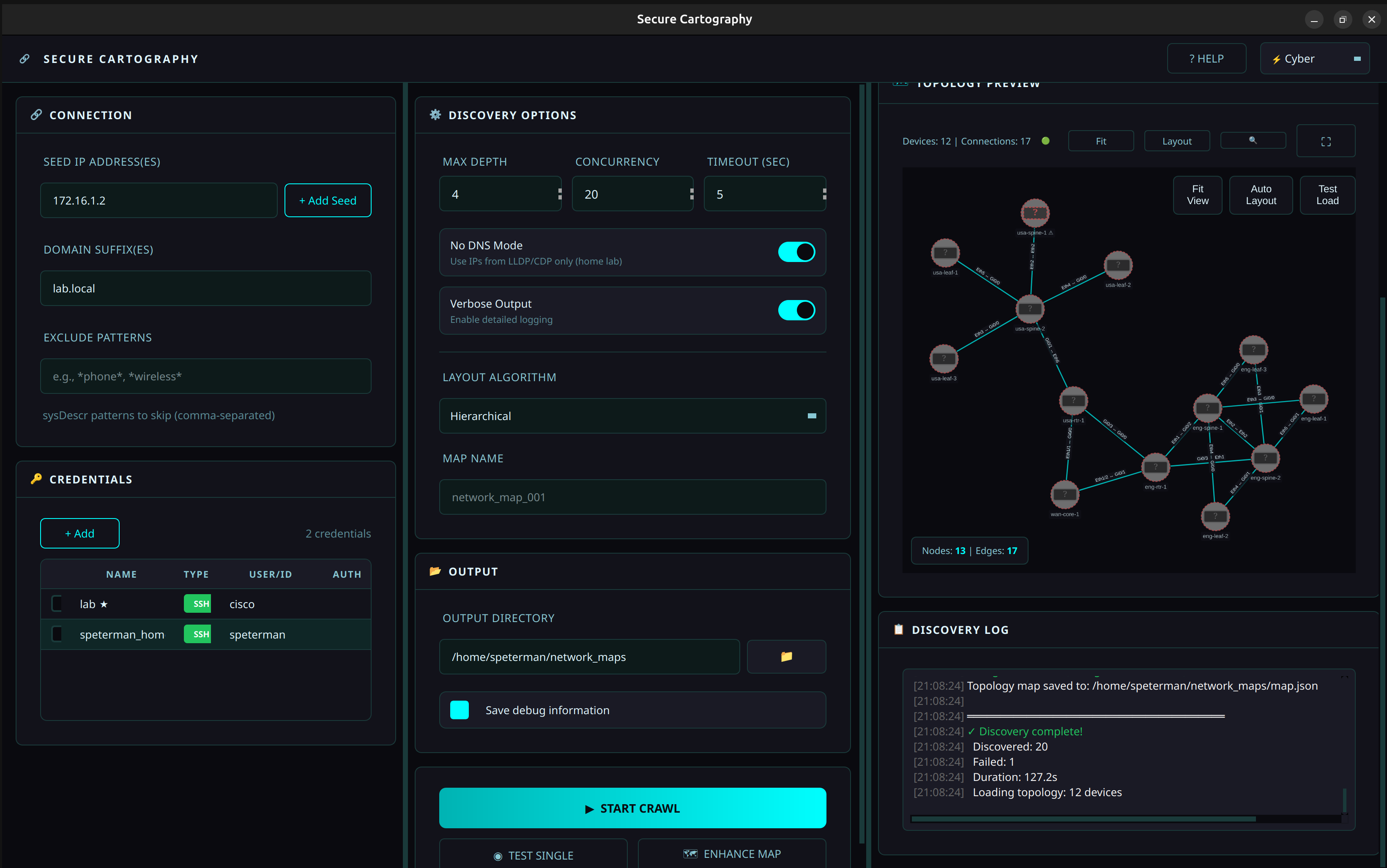Check the lab credential row checkbox
Screen dimensions: 1387x868
coord(57,603)
